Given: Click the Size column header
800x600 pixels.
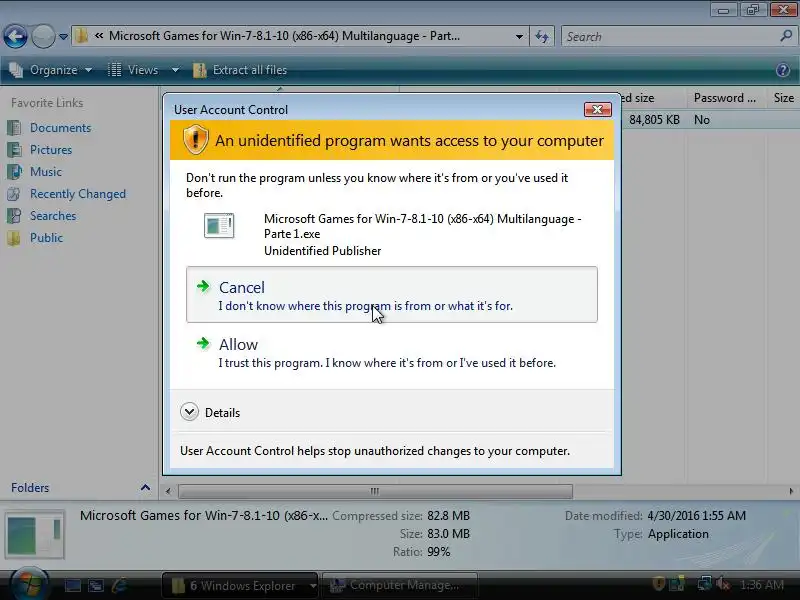Looking at the screenshot, I should pos(783,97).
